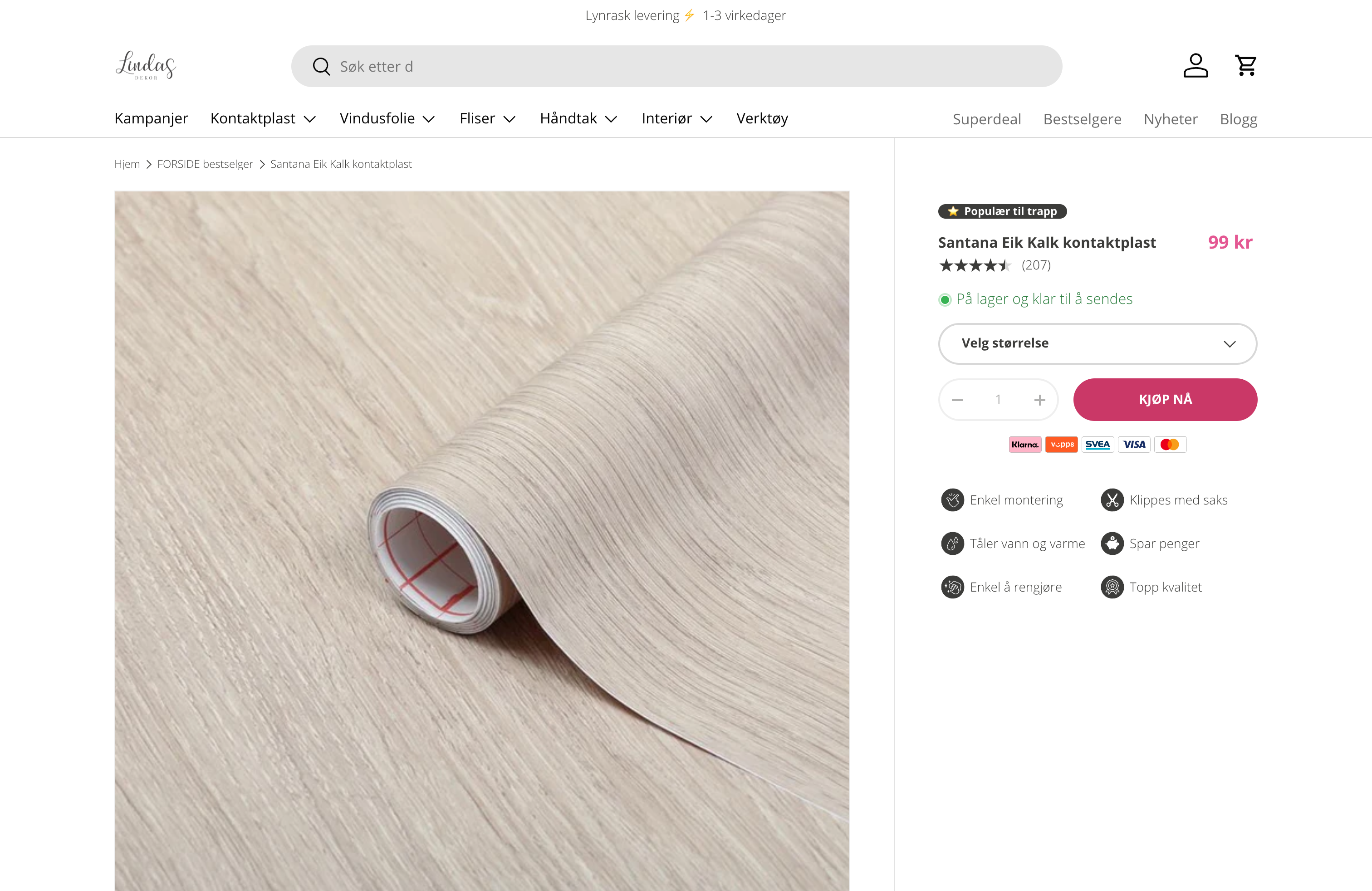Open the user account page

(x=1196, y=66)
